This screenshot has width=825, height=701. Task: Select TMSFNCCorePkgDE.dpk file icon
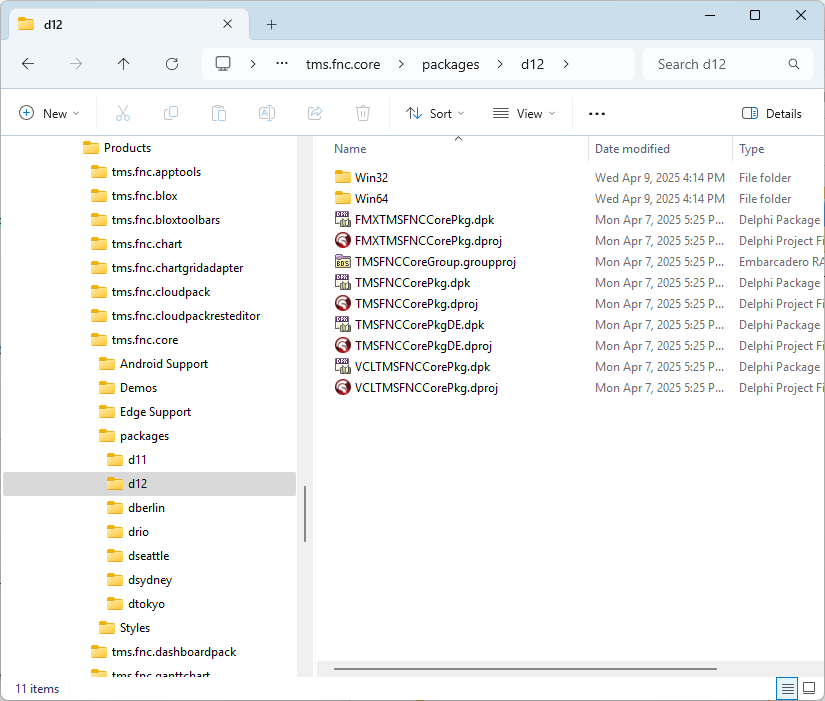343,325
